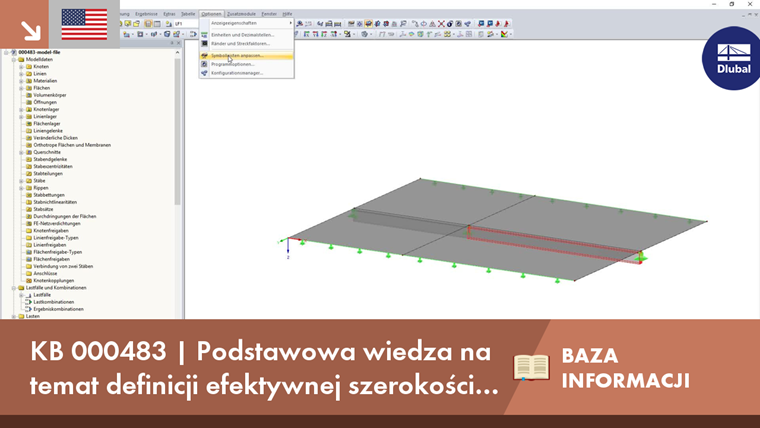Expand the Querschnitte tree node
Screen dimensions: 760x428
click(x=21, y=152)
